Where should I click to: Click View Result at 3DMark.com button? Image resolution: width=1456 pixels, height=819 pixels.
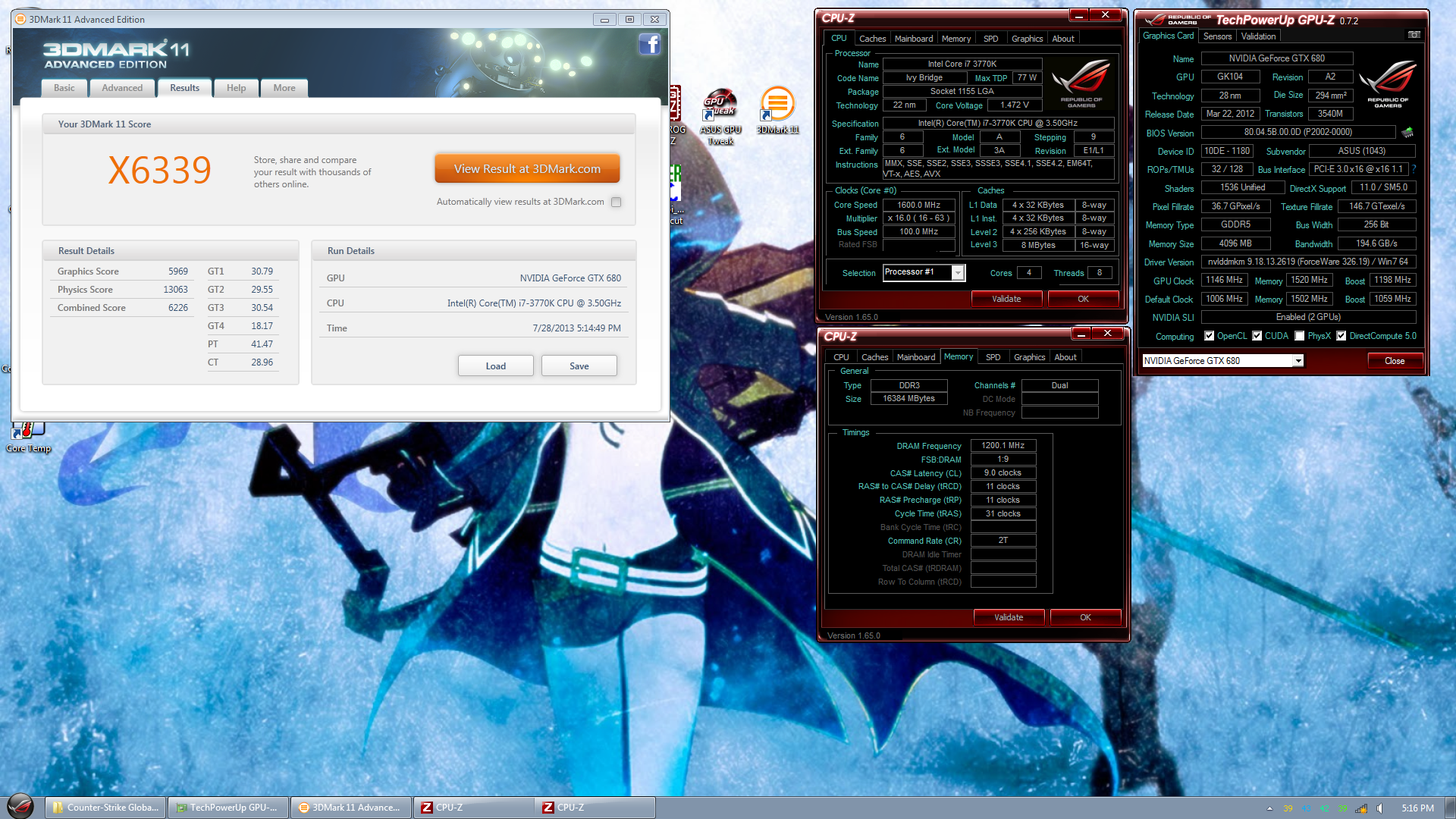point(527,168)
